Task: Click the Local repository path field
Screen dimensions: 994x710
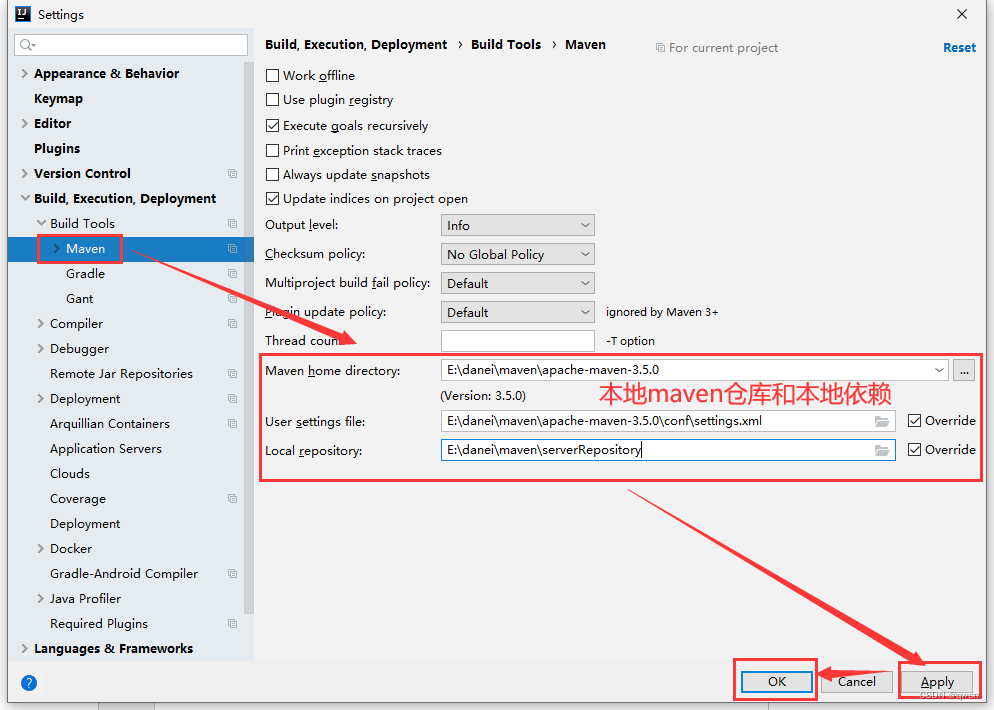Action: click(x=668, y=450)
